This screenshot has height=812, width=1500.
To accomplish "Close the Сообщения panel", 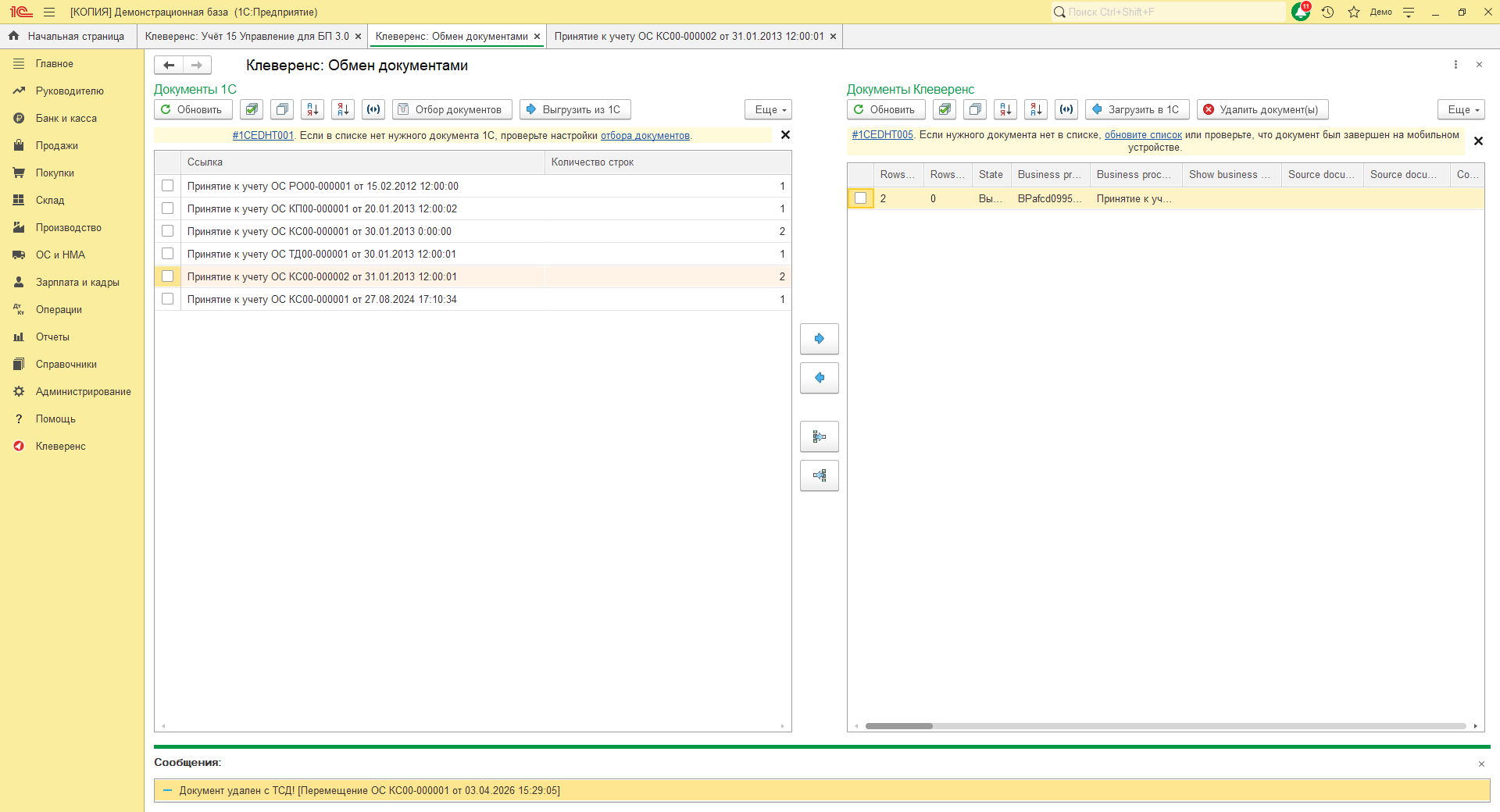I will [x=1481, y=764].
